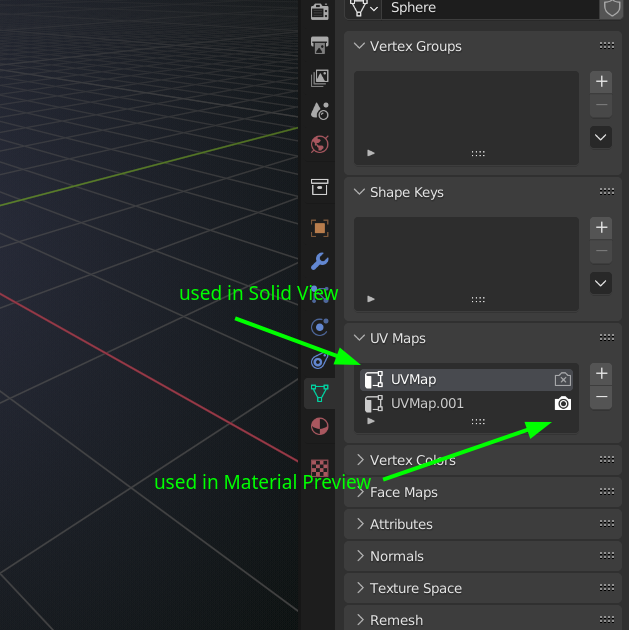
Task: Expand the Normals panel
Action: [360, 556]
